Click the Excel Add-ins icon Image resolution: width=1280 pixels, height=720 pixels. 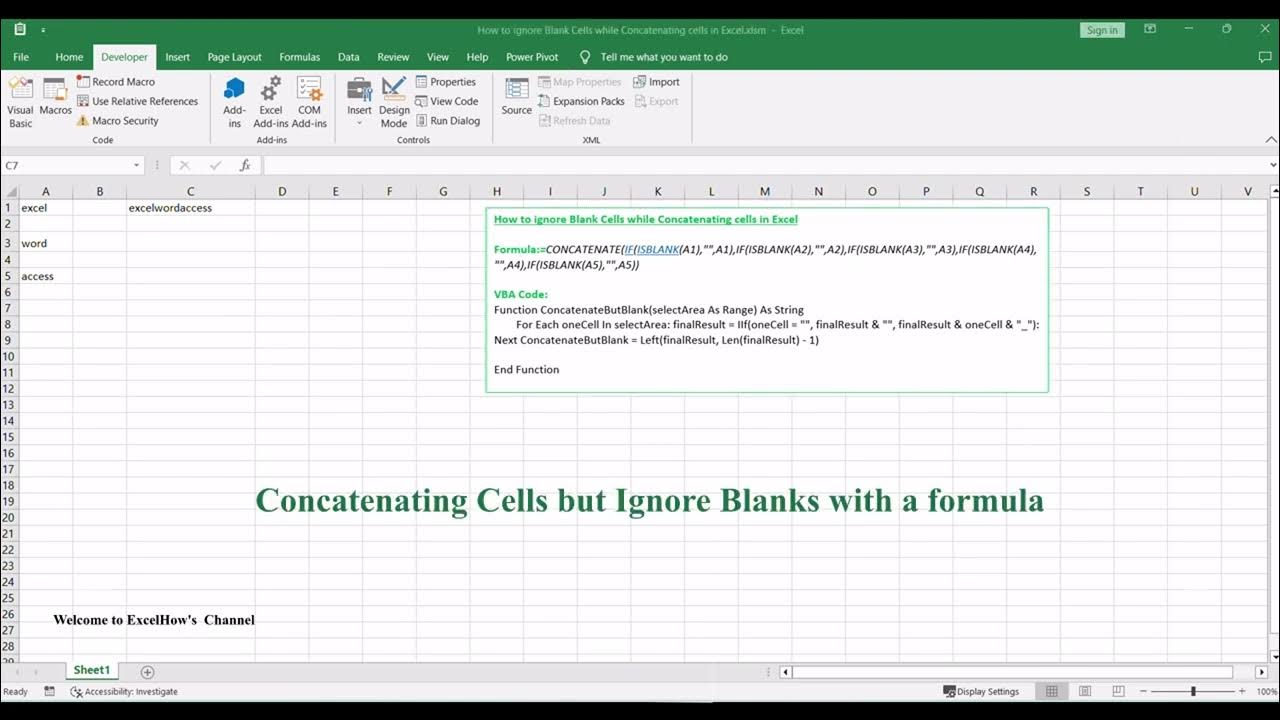270,101
